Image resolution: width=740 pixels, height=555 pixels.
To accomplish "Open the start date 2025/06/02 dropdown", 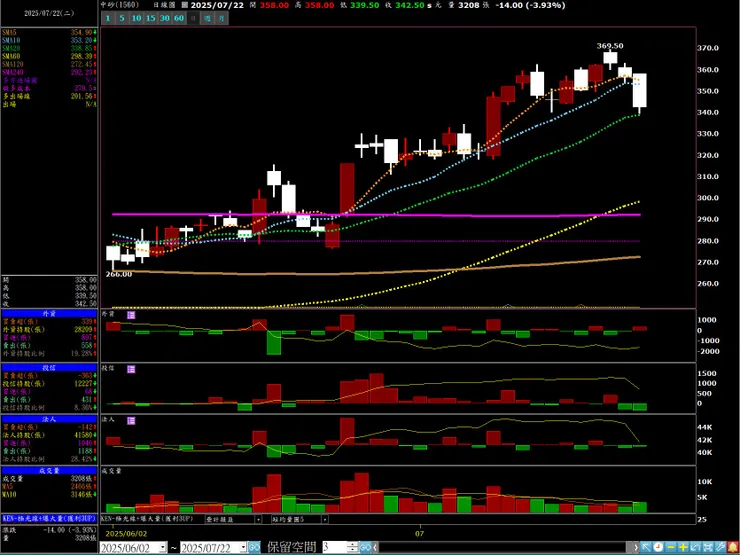I will point(163,548).
